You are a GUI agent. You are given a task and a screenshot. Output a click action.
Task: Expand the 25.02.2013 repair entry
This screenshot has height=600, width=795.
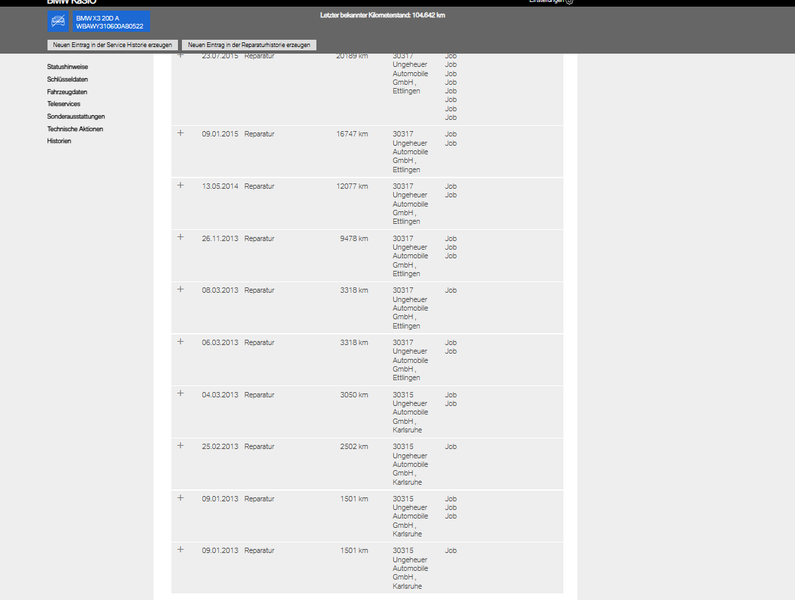coord(180,446)
